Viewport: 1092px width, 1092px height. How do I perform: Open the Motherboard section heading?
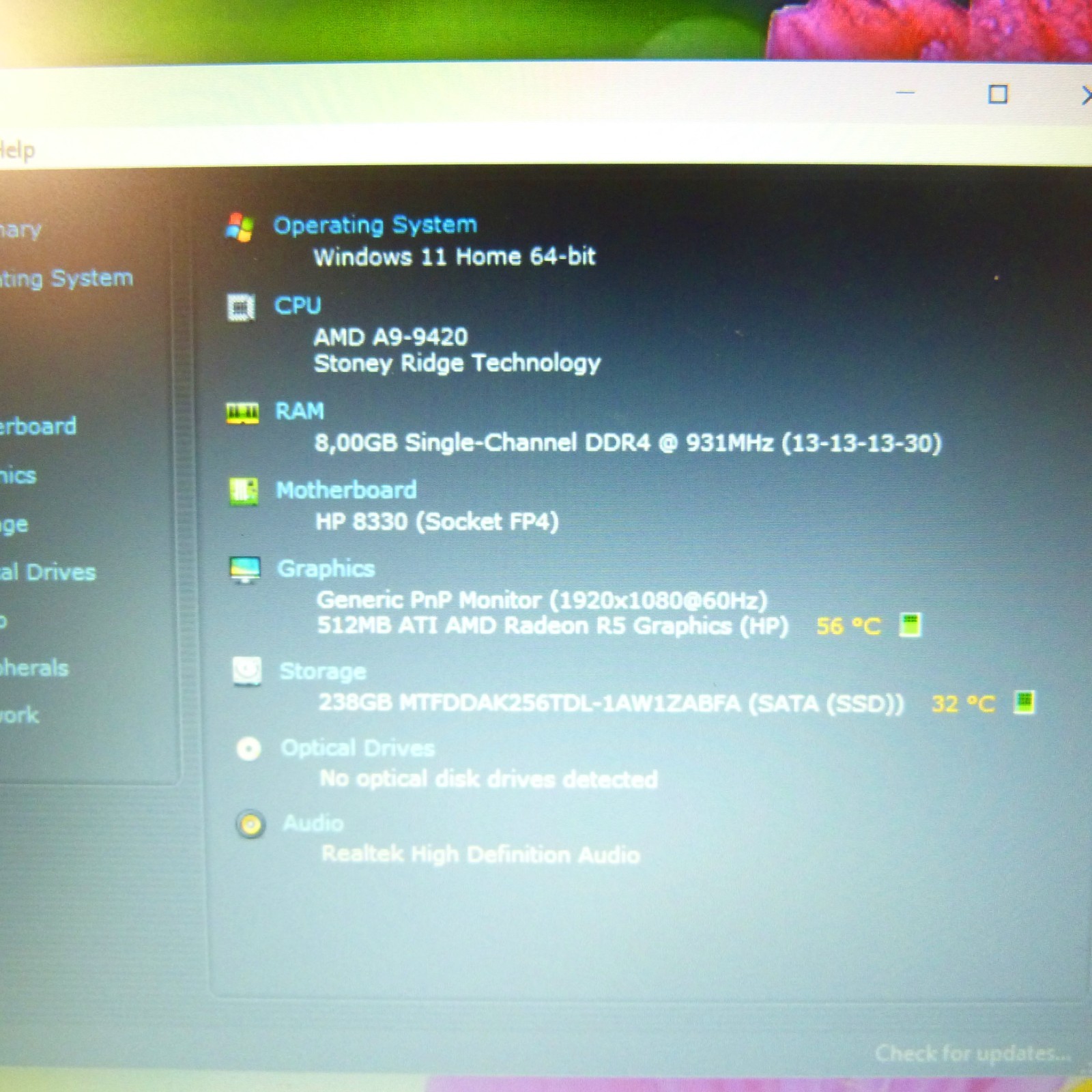(346, 490)
